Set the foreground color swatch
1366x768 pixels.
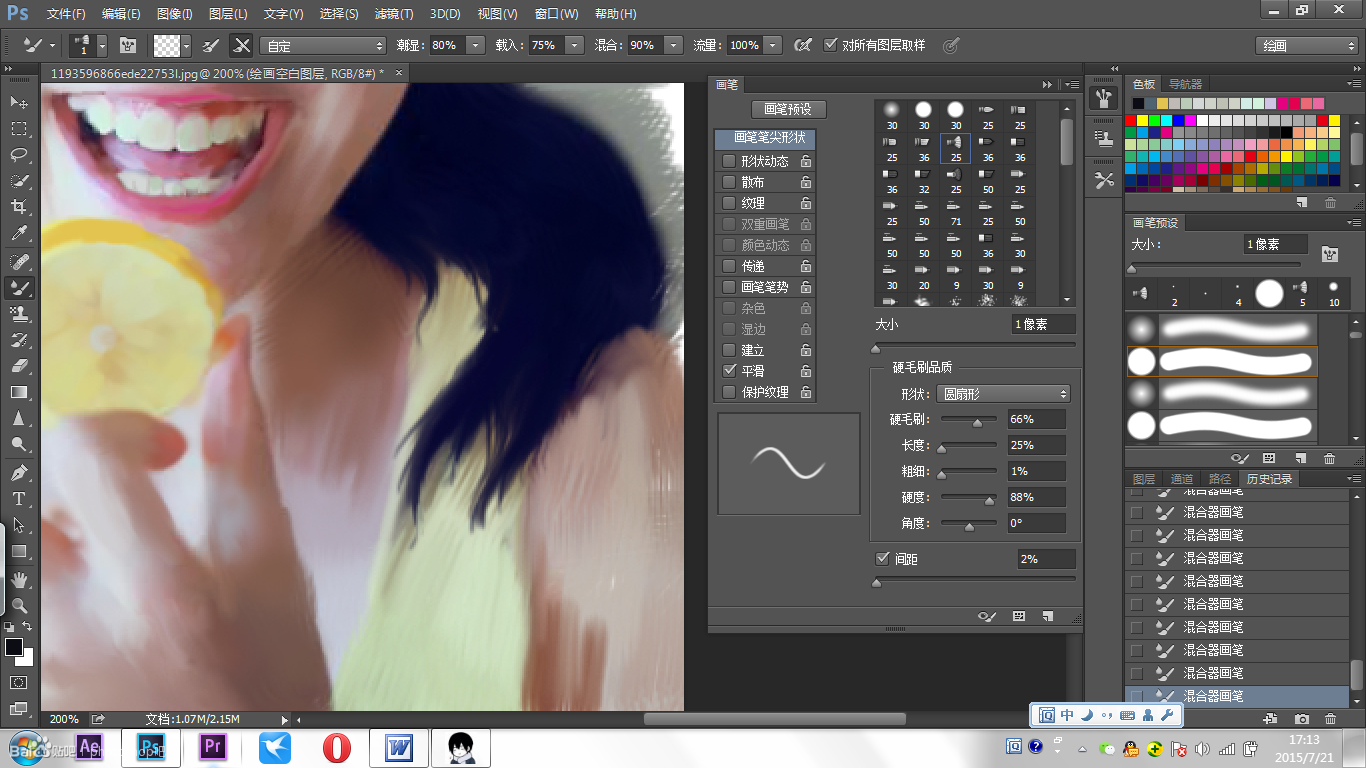click(14, 647)
